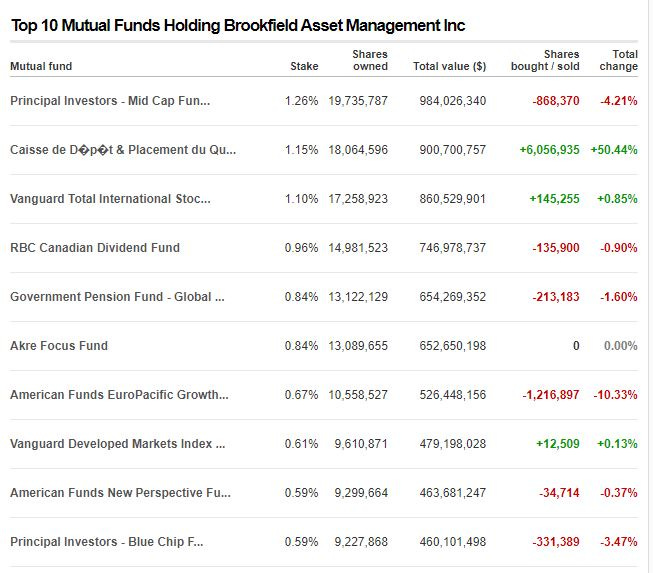Click total change +0.13%

tap(617, 444)
